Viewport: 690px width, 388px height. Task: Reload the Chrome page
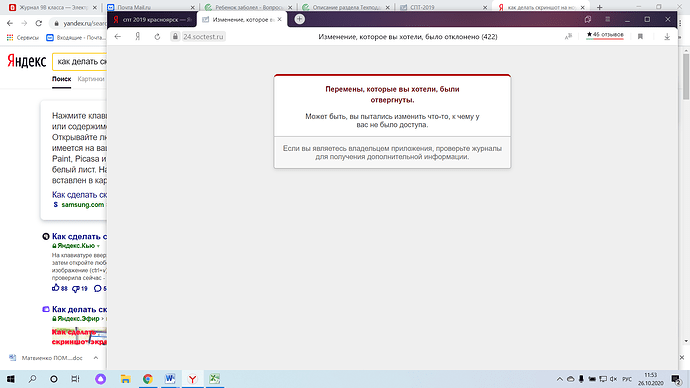39,23
